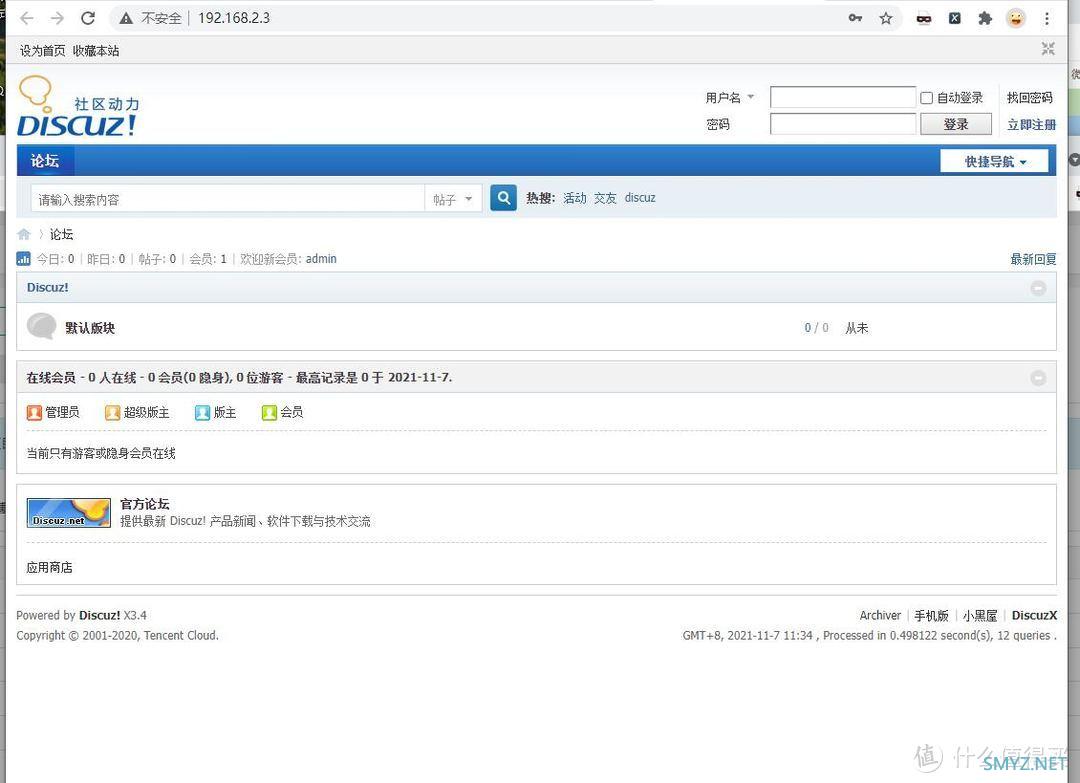Viewport: 1080px width, 783px height.
Task: Toggle page width icon near top right
Action: point(1048,49)
